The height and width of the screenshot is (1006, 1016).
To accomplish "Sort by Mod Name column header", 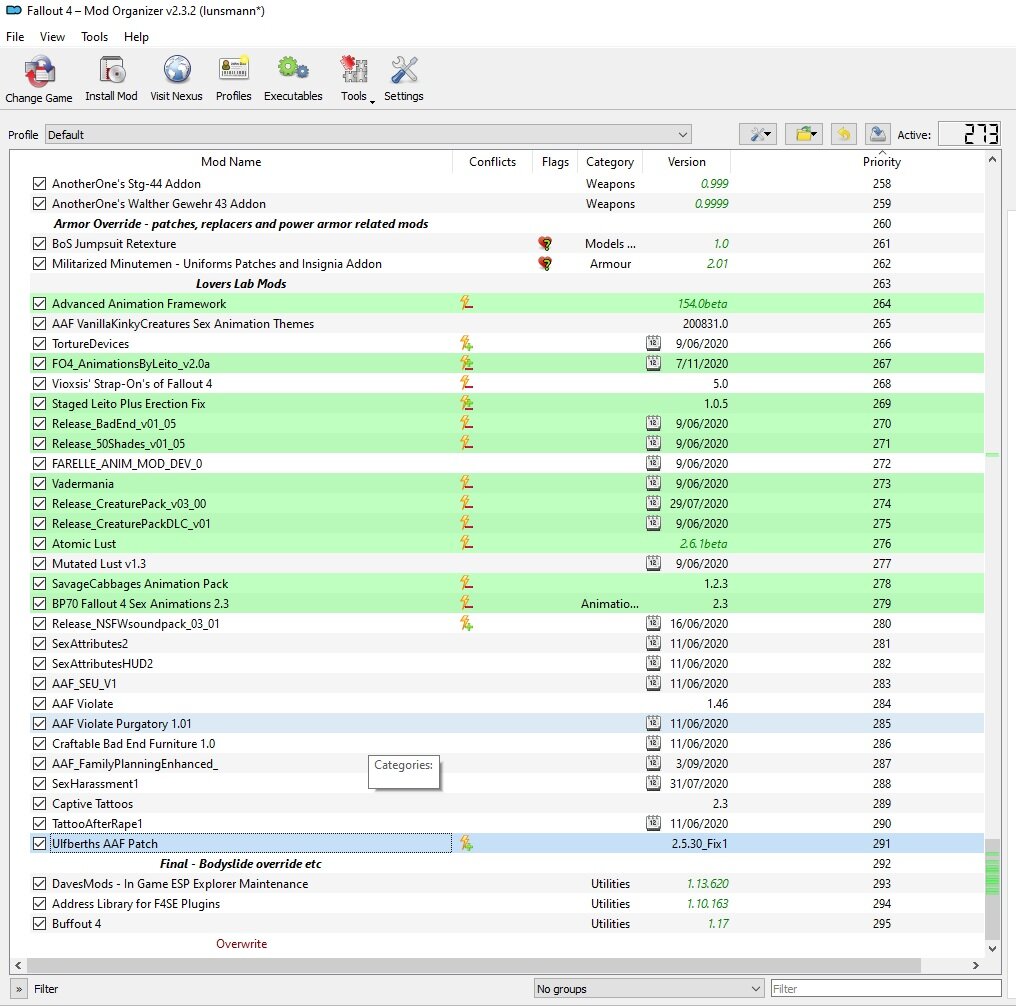I will click(x=231, y=162).
